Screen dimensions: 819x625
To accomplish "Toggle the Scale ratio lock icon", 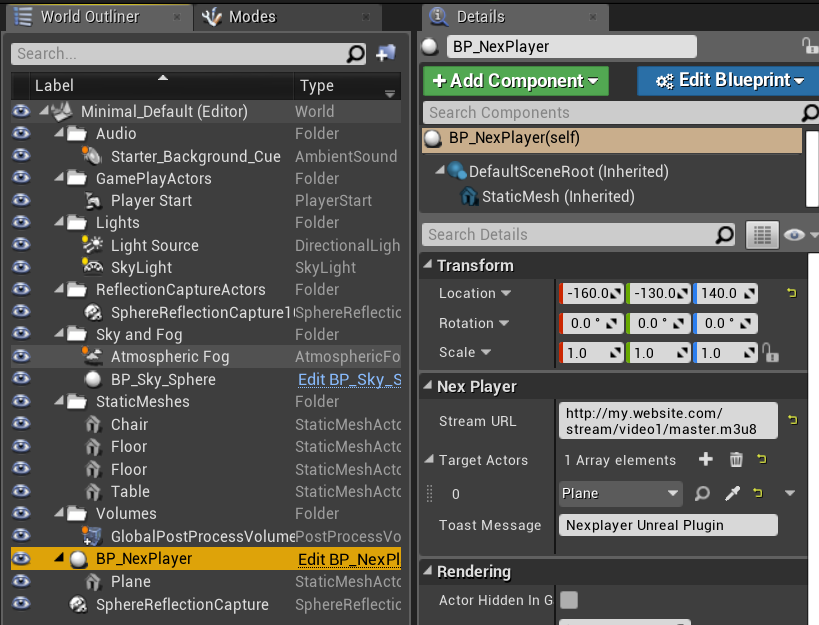I will [x=770, y=352].
